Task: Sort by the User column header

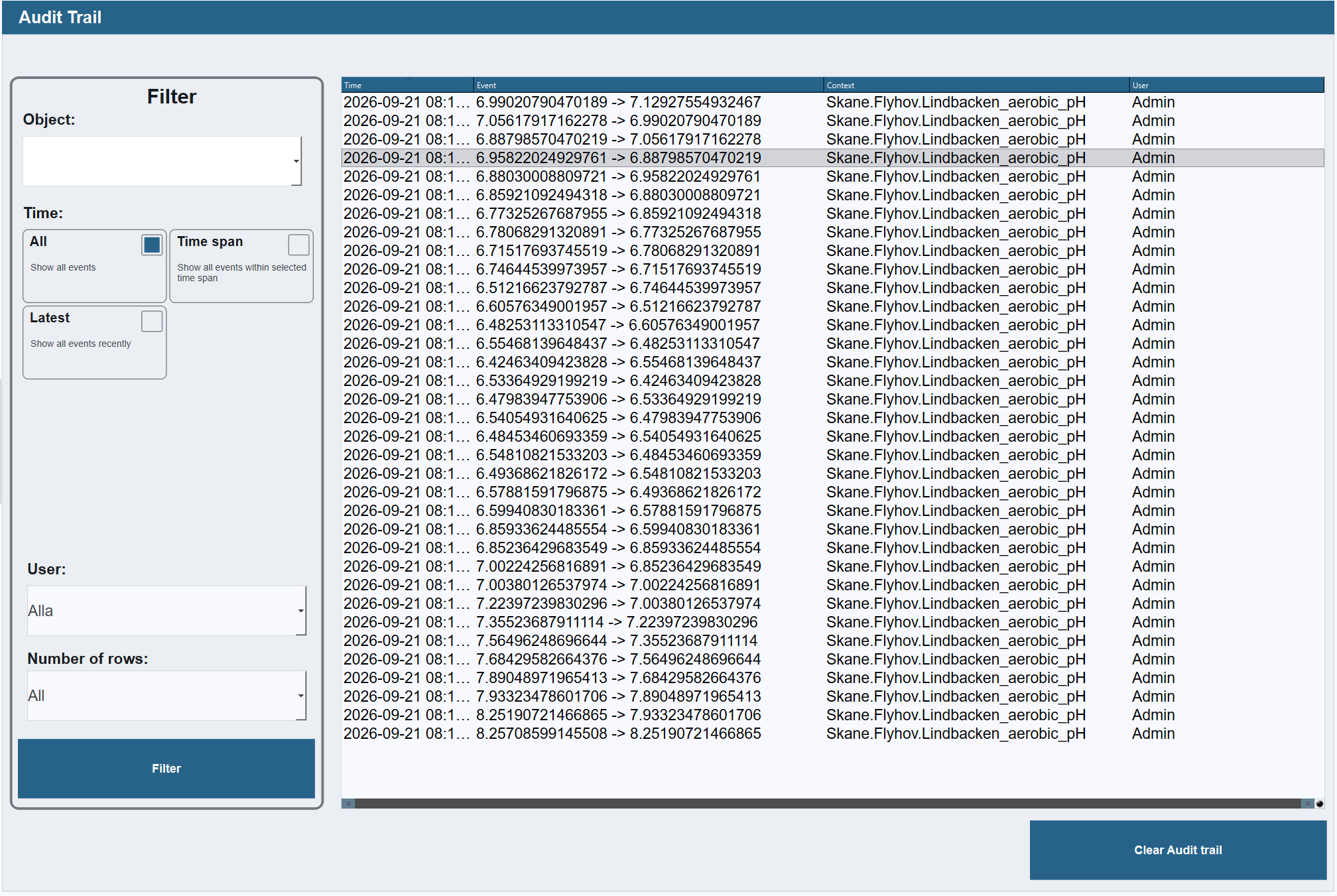Action: [x=1227, y=85]
